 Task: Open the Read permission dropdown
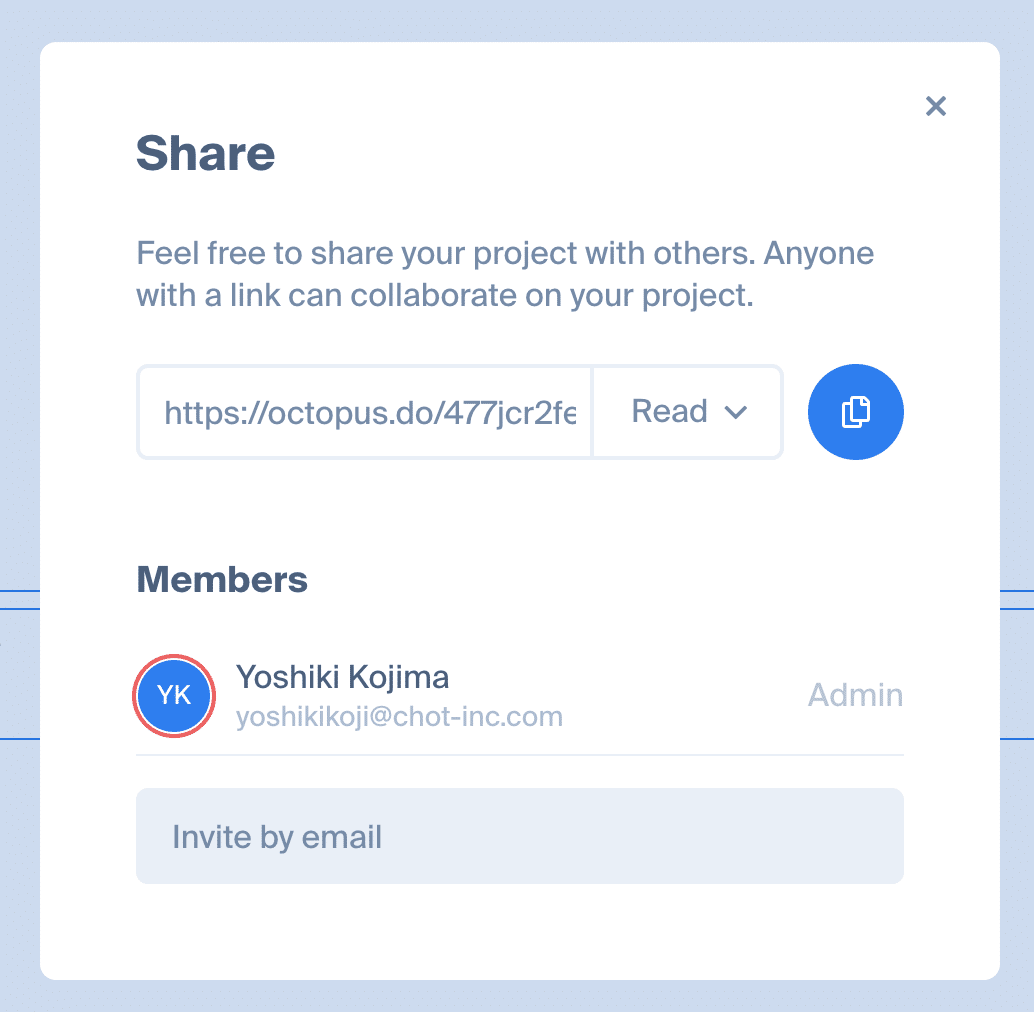coord(688,412)
